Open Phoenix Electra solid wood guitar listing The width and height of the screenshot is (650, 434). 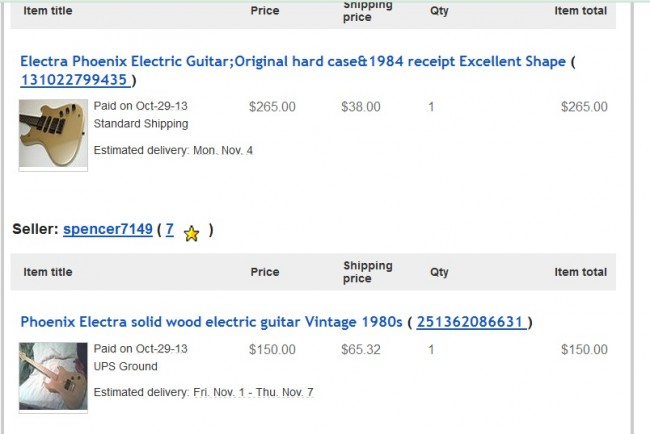[210, 322]
